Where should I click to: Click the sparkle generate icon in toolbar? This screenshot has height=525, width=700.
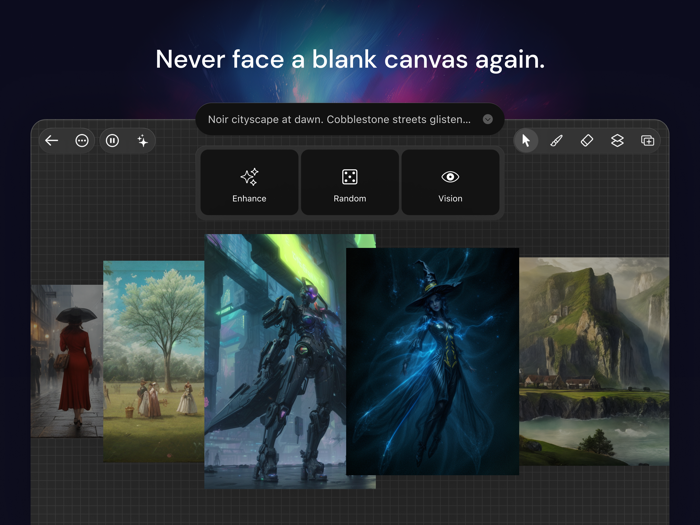click(x=142, y=141)
